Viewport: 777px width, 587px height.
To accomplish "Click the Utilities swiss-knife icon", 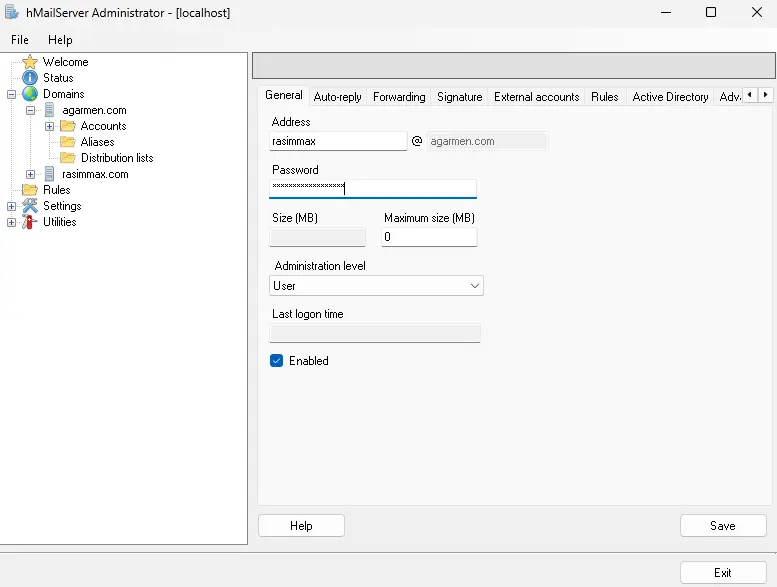I will (x=29, y=222).
